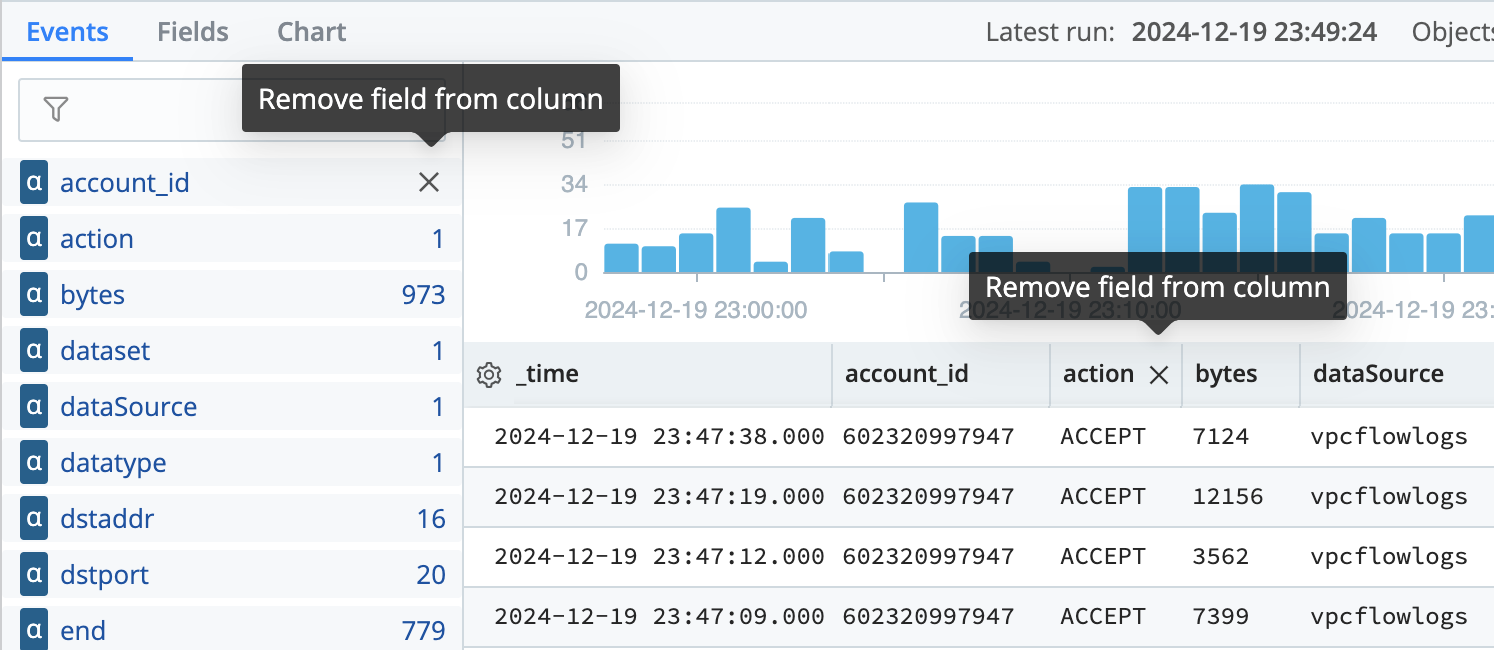Click vpcflowlogs in the 23:47:19 row
Screen dimensions: 1494x650
(1389, 496)
